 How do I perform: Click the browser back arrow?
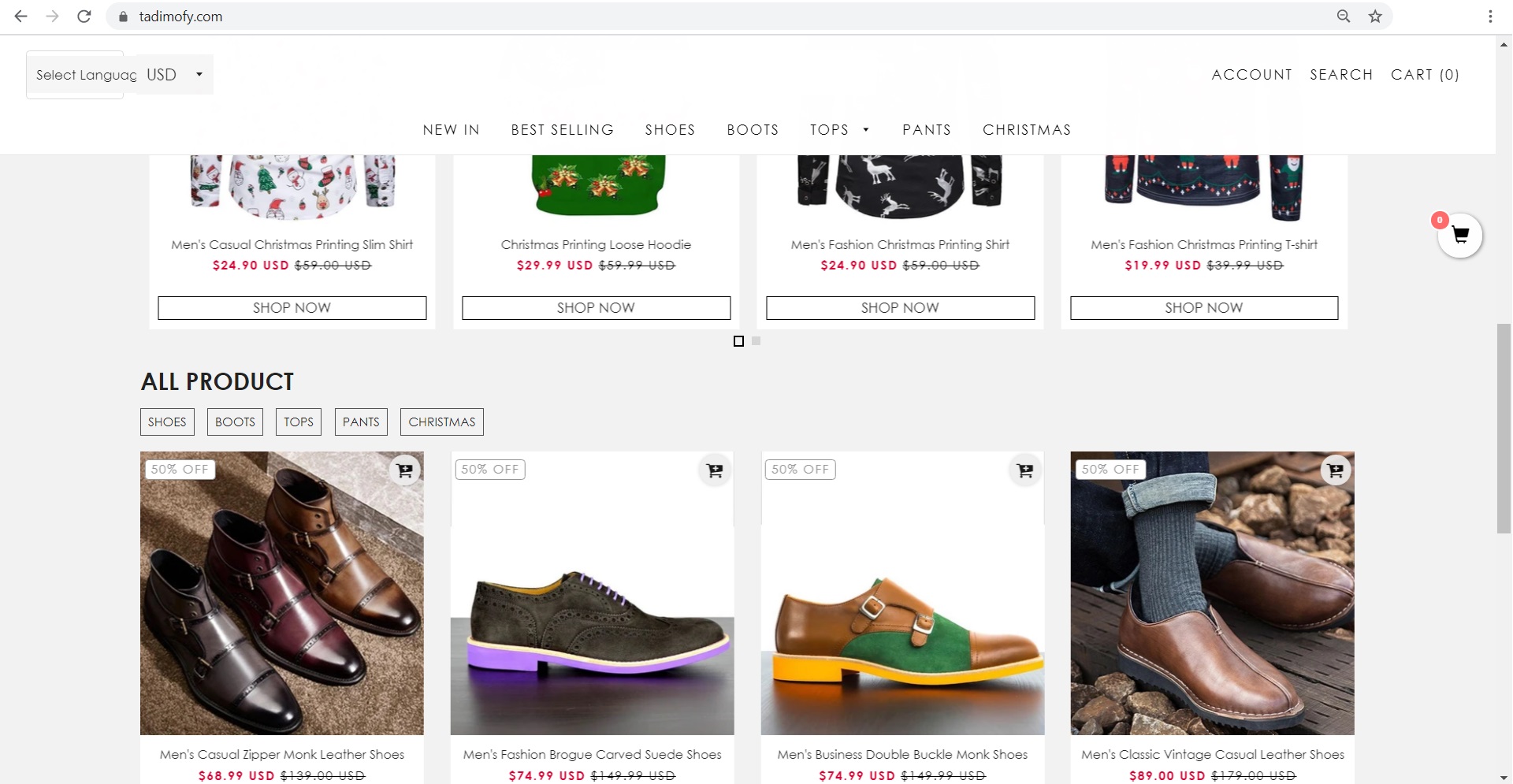click(21, 17)
